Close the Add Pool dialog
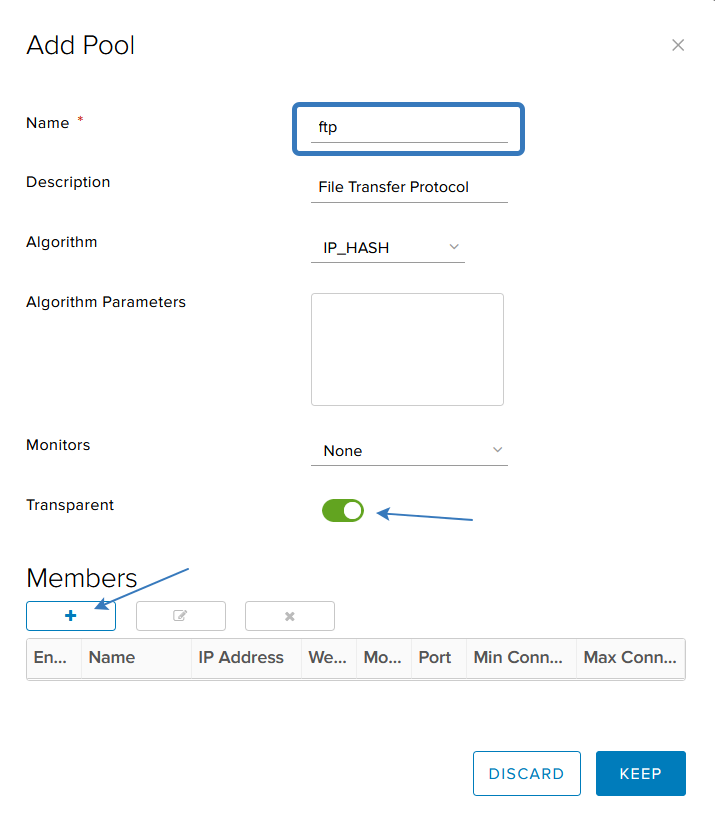The height and width of the screenshot is (822, 715). [678, 45]
